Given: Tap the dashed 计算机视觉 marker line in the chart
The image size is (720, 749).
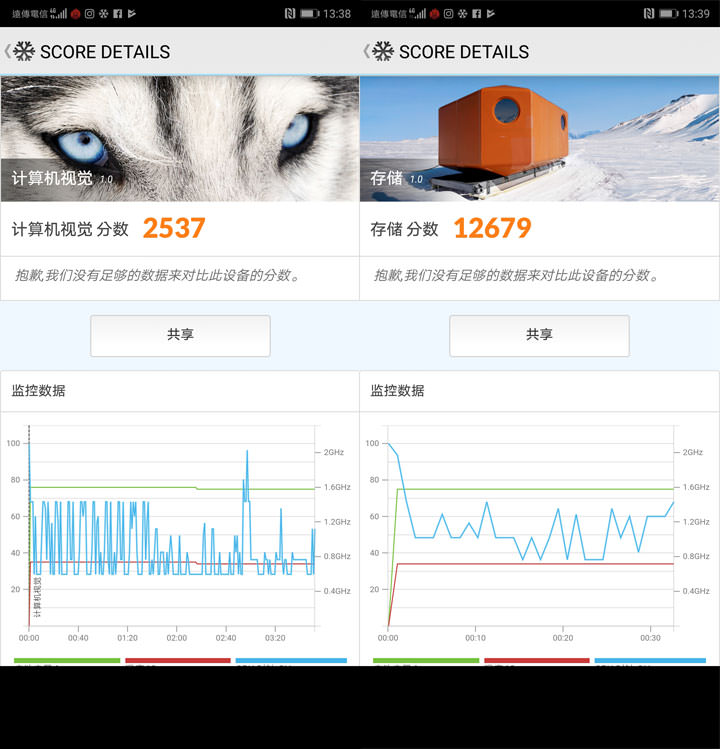Looking at the screenshot, I should 29,530.
